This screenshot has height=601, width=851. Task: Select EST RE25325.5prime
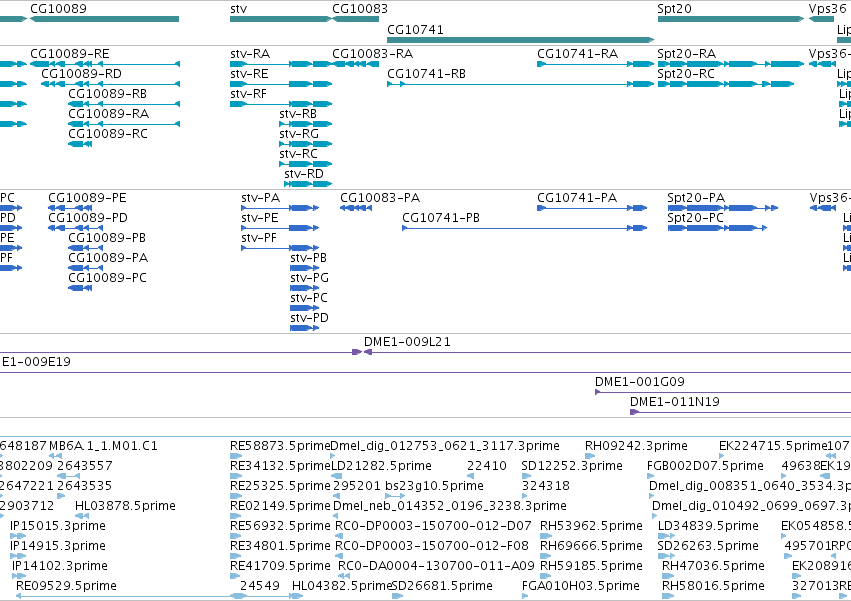(x=280, y=486)
